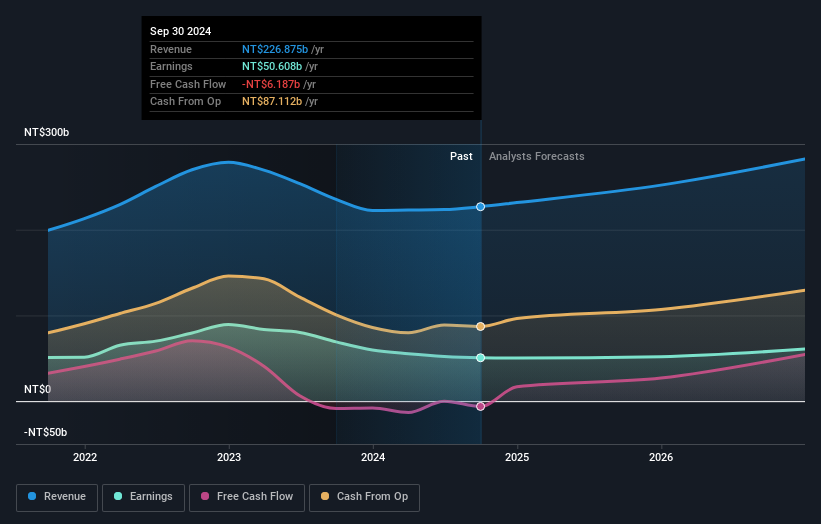This screenshot has width=821, height=524.
Task: Click the Free Cash Flow label in tooltip
Action: [188, 84]
